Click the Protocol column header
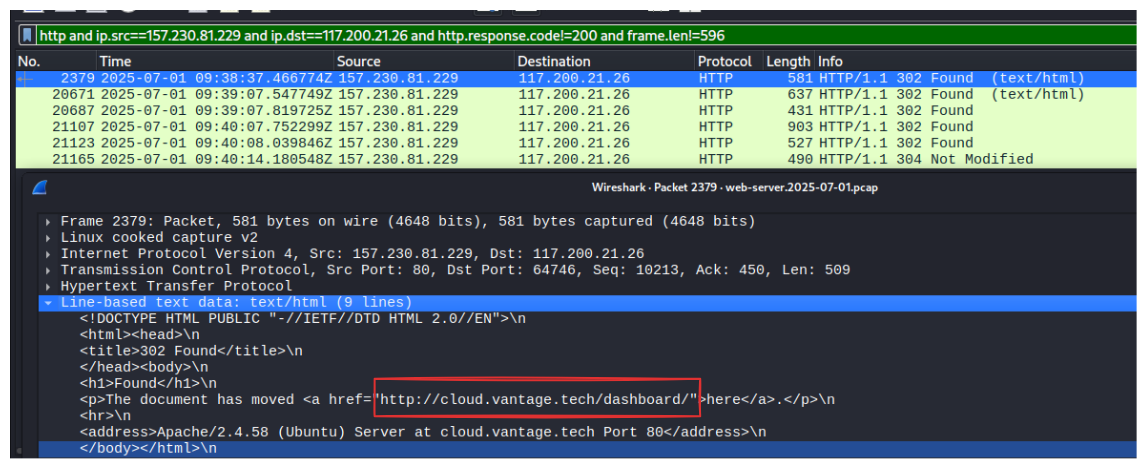Image resolution: width=1146 pixels, height=468 pixels. pyautogui.click(x=729, y=61)
